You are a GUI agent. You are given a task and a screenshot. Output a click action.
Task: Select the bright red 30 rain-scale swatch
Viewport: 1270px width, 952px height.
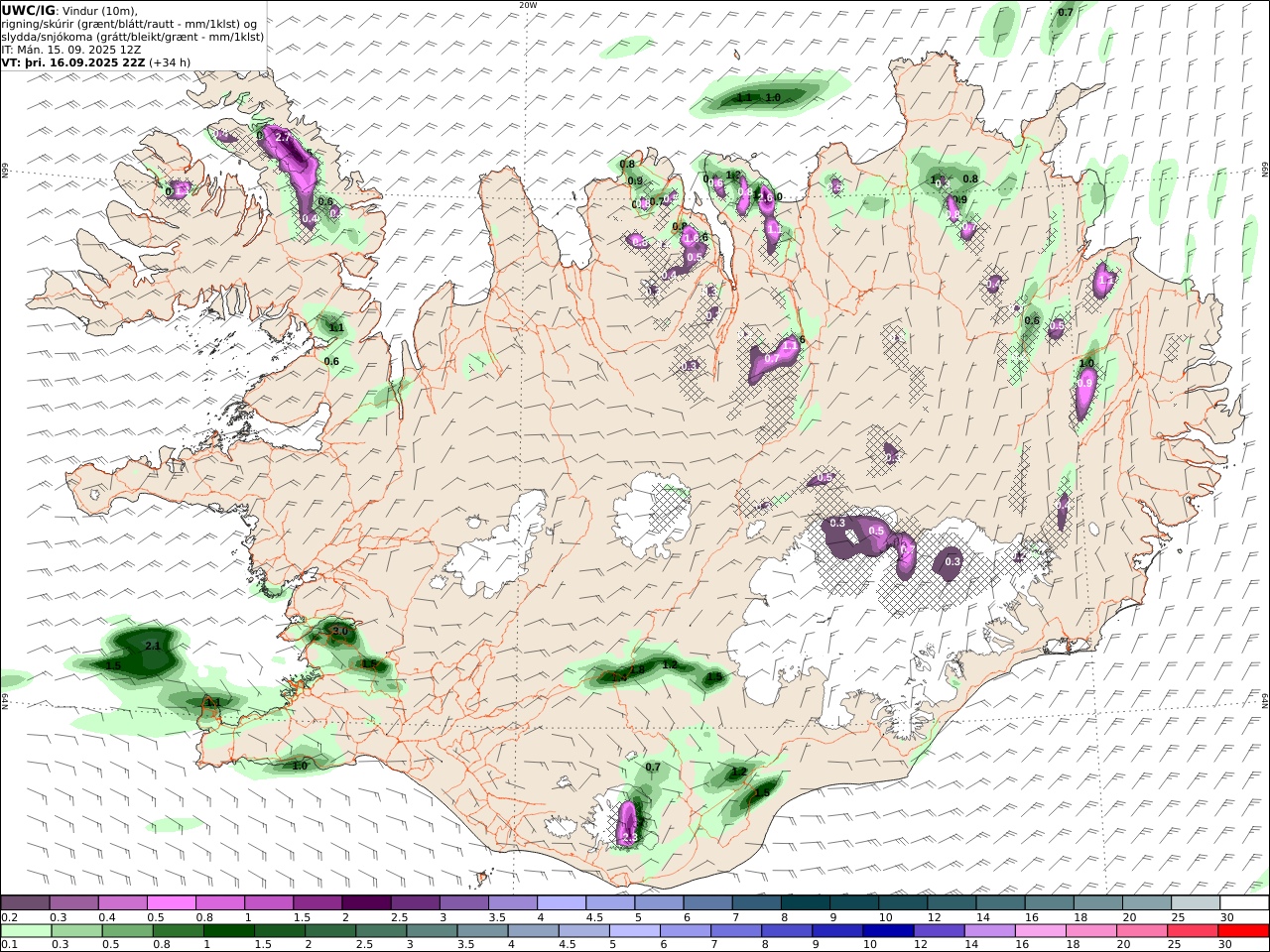pos(1243,931)
